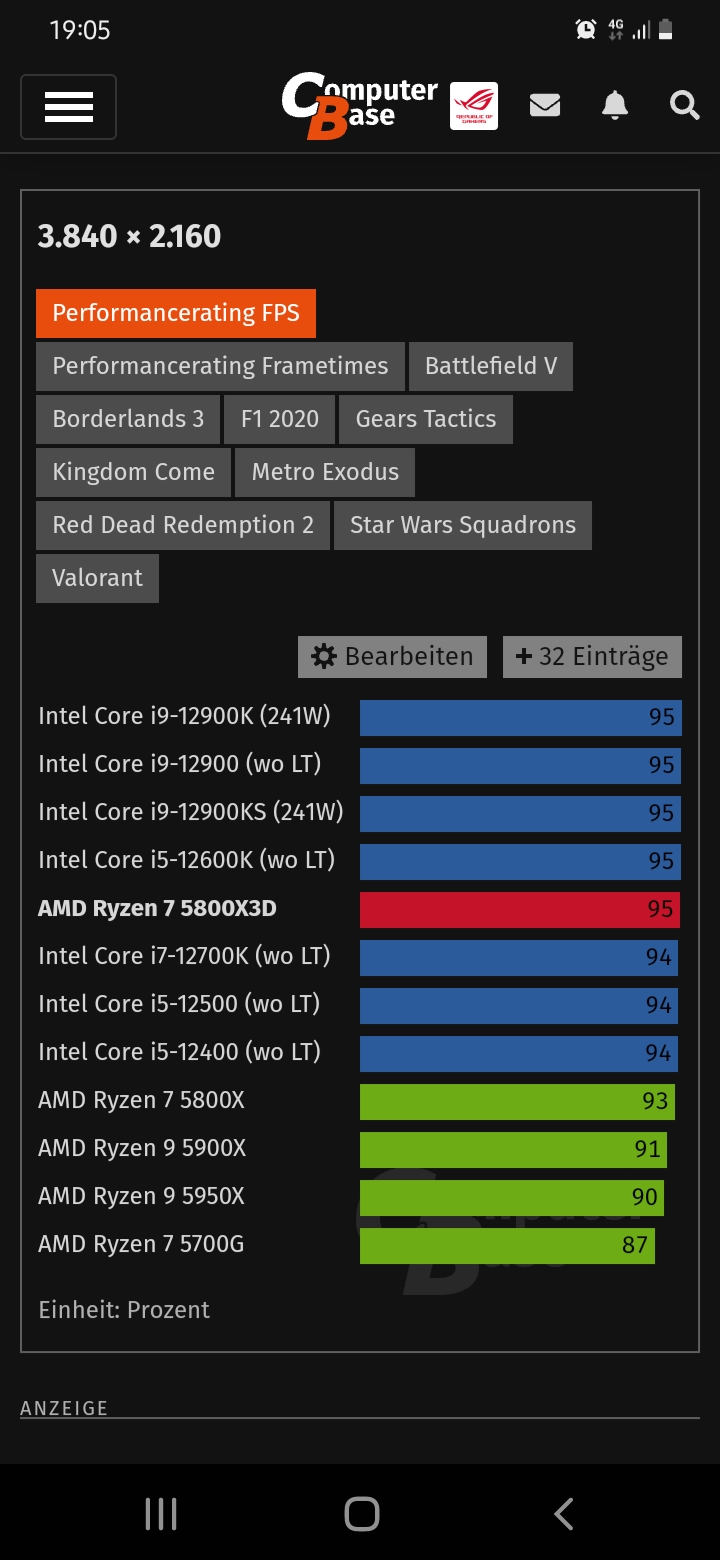The image size is (720, 1560).
Task: Click the red 5800X3D result bar
Action: click(x=519, y=908)
